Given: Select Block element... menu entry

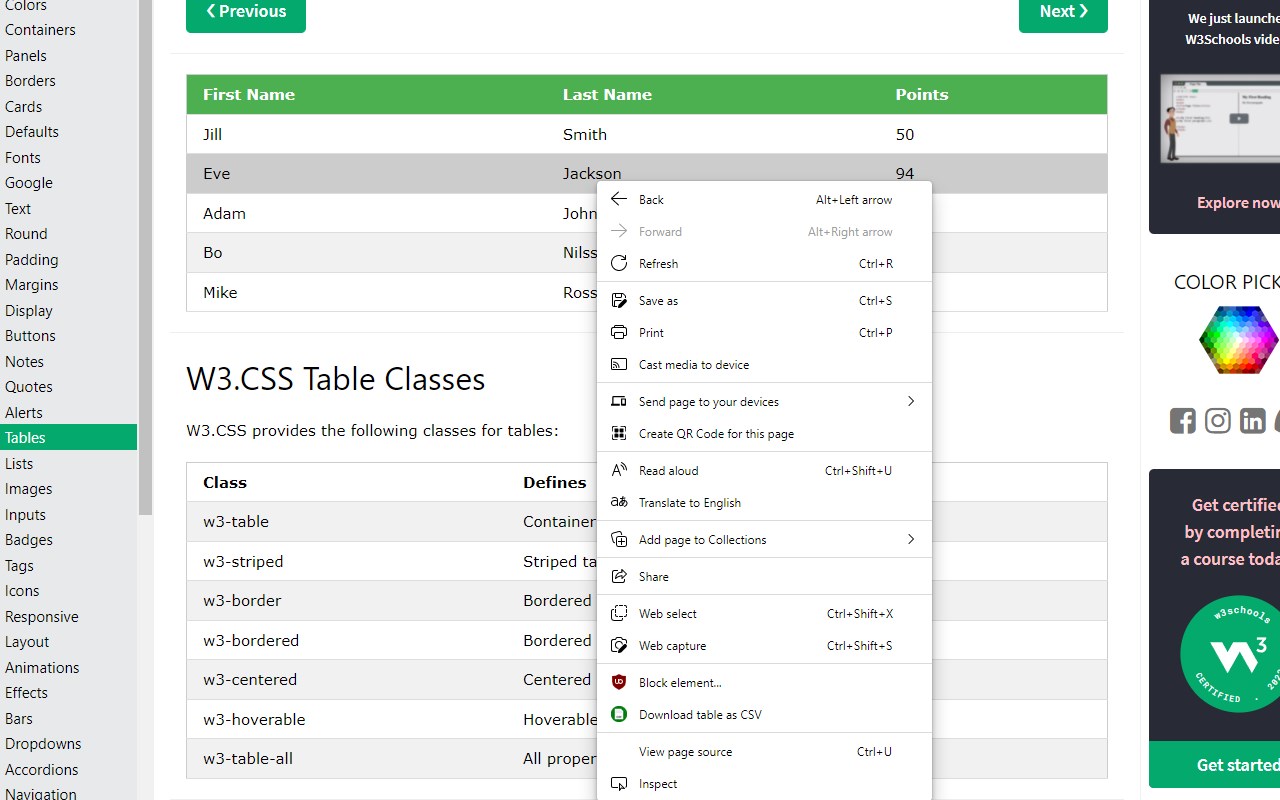Looking at the screenshot, I should pos(764,682).
